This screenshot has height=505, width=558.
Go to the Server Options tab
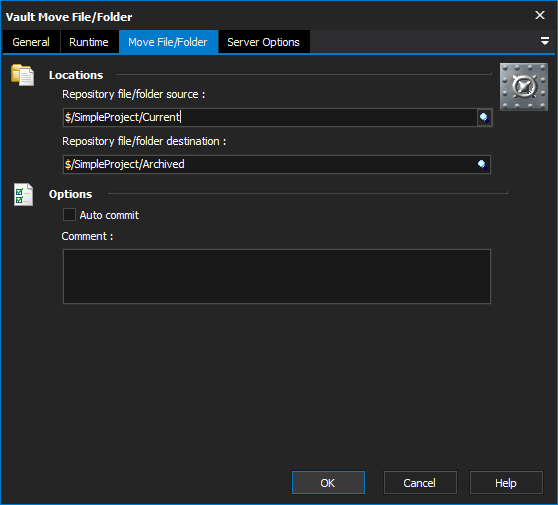[x=263, y=42]
